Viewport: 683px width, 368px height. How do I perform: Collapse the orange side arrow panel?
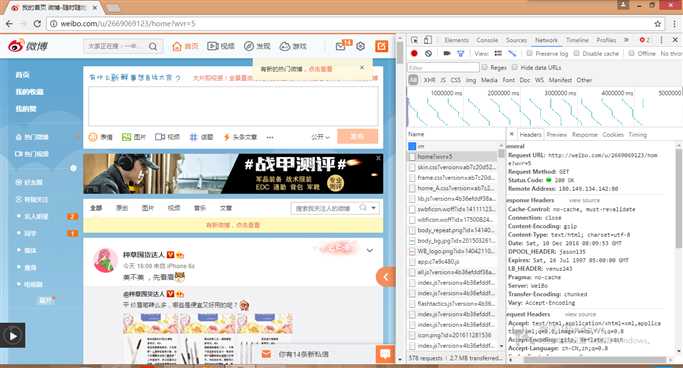click(386, 277)
